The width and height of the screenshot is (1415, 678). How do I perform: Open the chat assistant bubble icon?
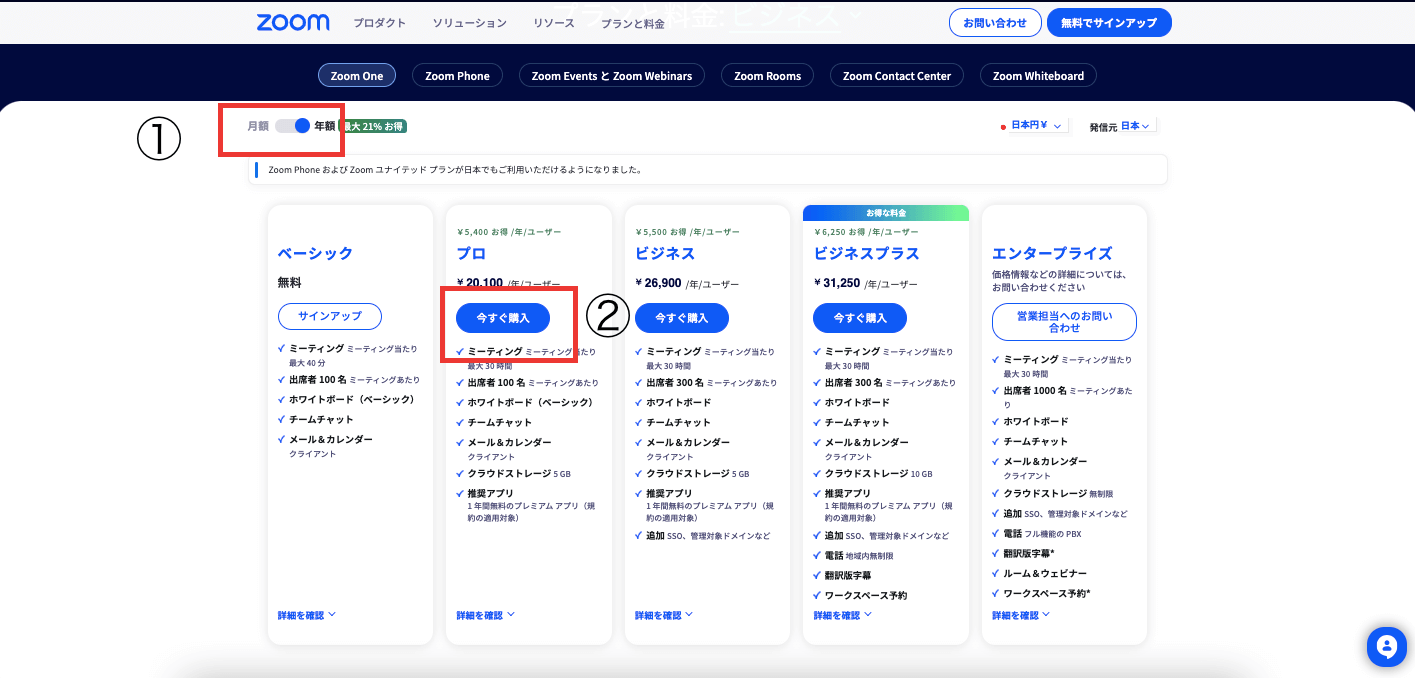[1386, 647]
